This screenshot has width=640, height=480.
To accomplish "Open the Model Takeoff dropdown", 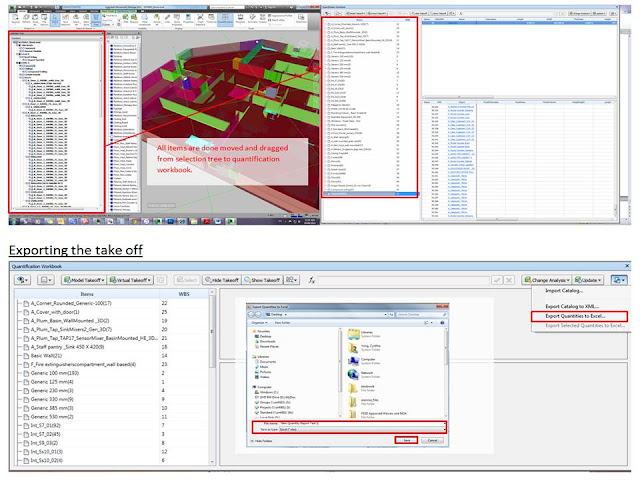I will tap(84, 280).
